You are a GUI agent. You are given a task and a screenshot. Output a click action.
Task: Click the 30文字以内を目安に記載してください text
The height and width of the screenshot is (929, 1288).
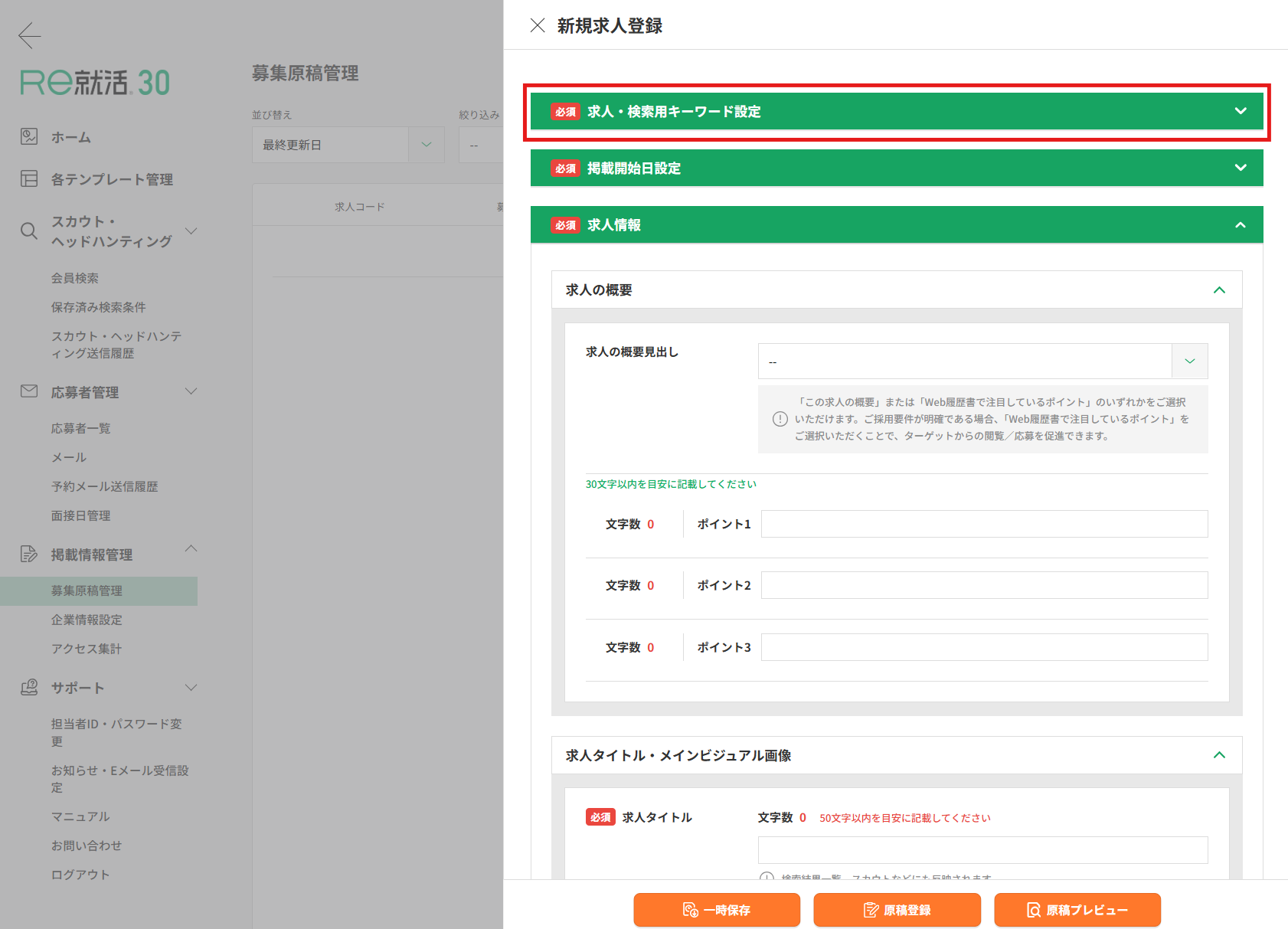(x=671, y=484)
